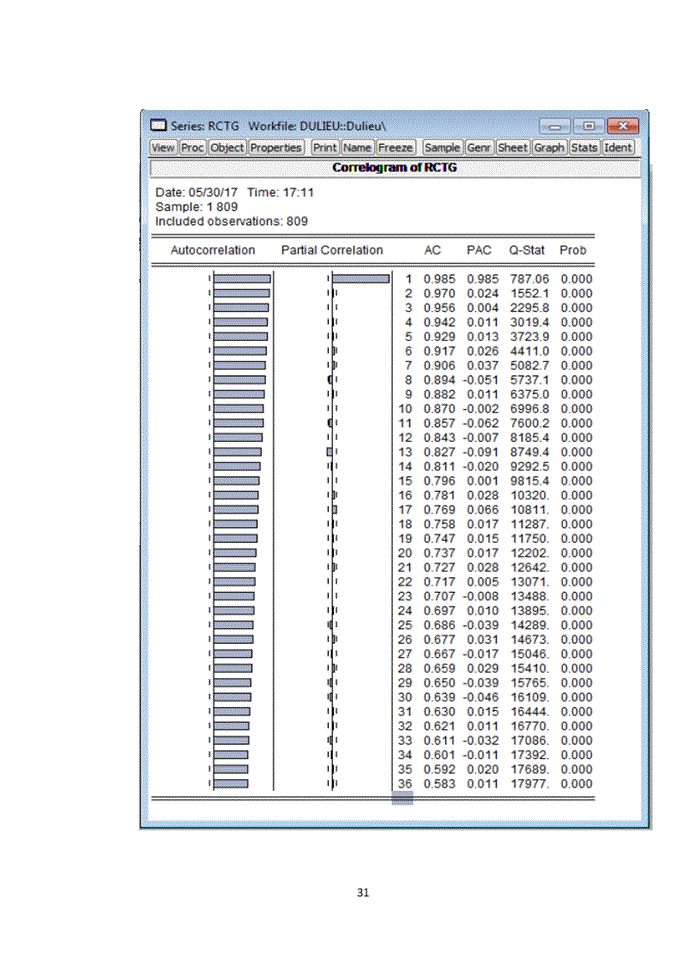Open the View menu button
The image size is (700, 960).
point(162,147)
